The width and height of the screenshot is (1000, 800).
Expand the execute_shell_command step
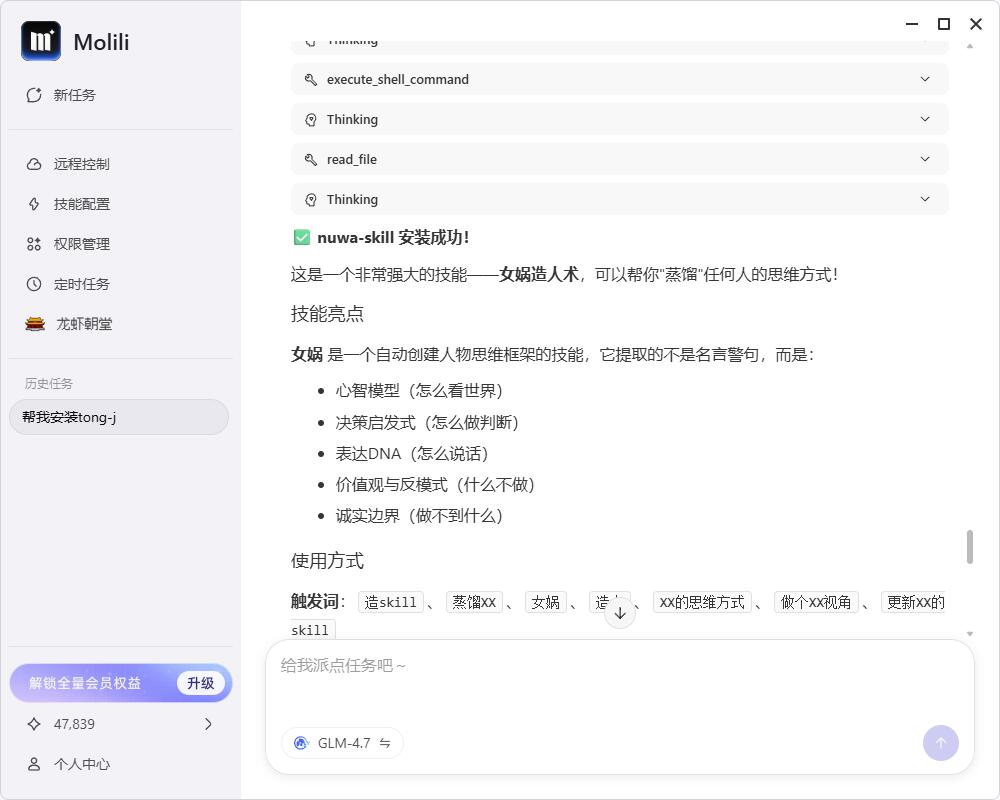coord(619,79)
